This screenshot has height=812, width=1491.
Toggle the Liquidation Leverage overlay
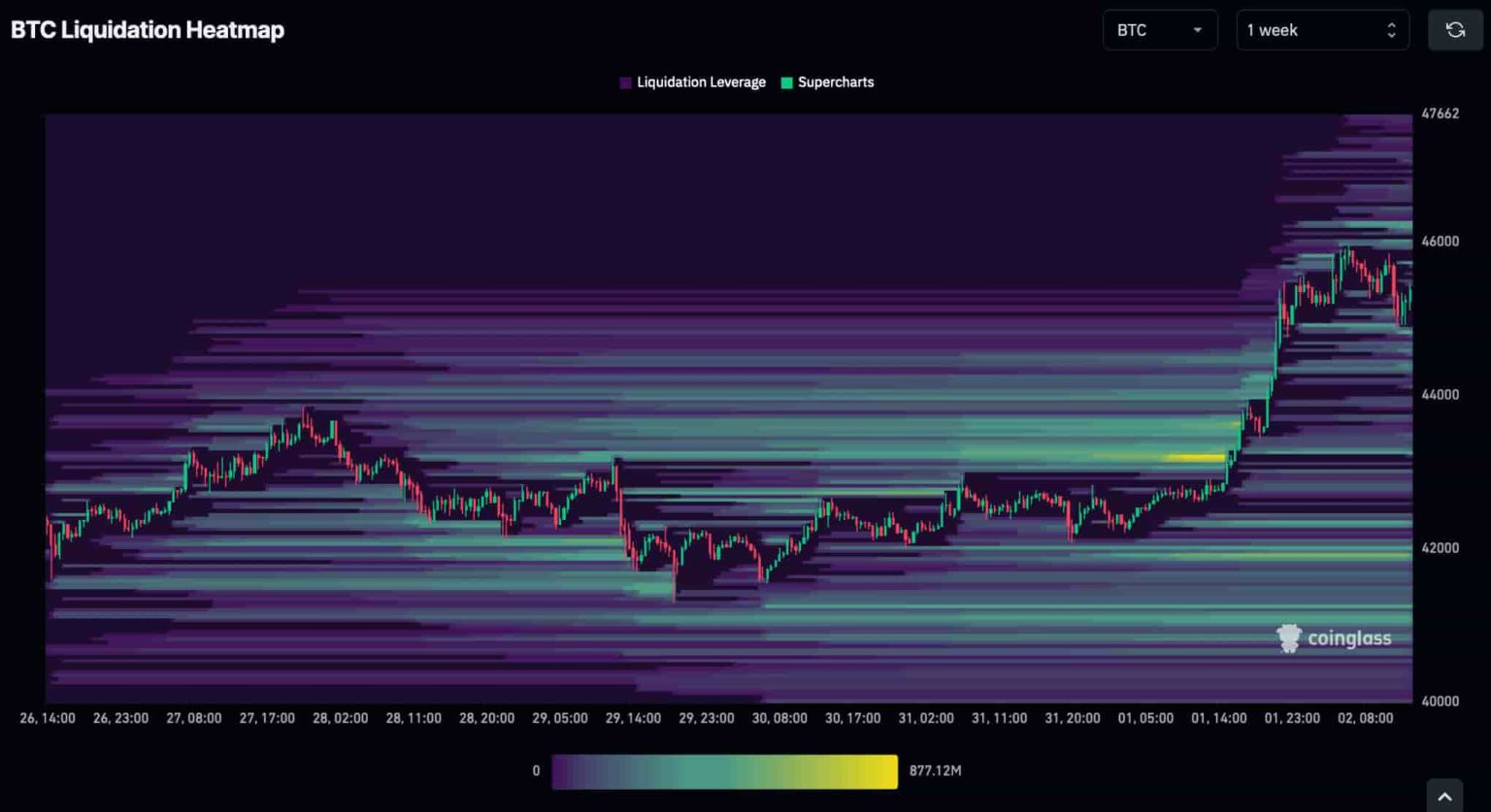point(701,82)
